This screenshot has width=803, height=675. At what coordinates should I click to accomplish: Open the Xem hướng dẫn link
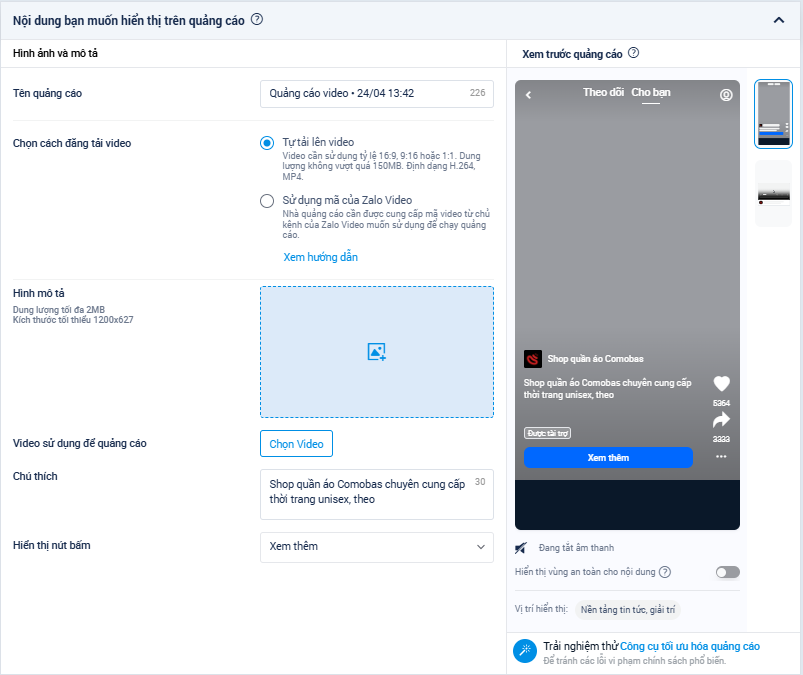pos(320,257)
